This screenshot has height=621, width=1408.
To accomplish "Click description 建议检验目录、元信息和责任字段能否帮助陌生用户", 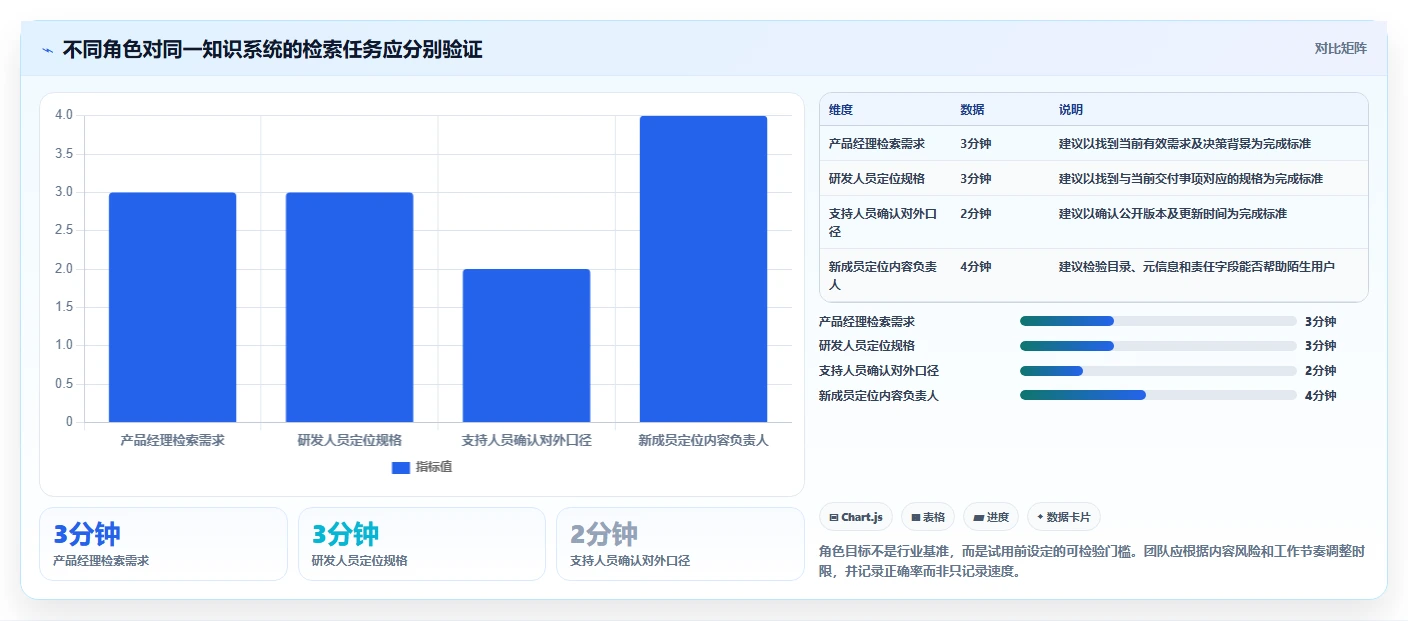I will coord(1197,267).
